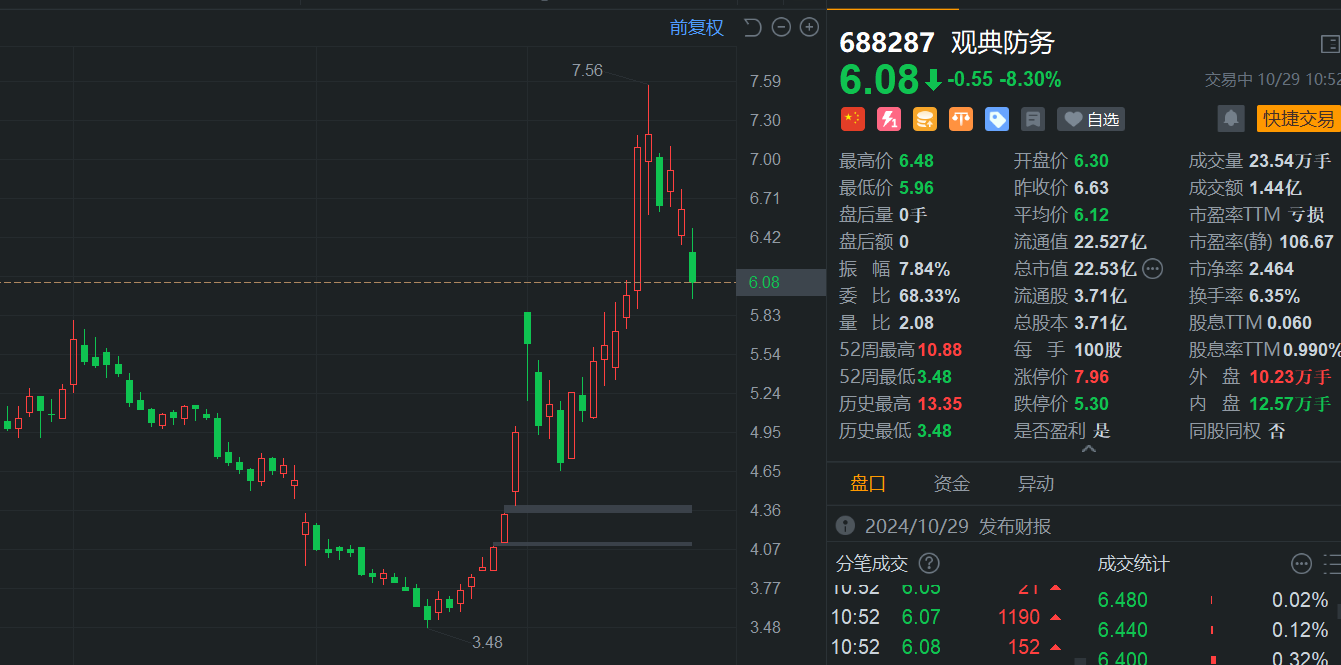Collapse the quote details with chevron

click(x=1089, y=449)
